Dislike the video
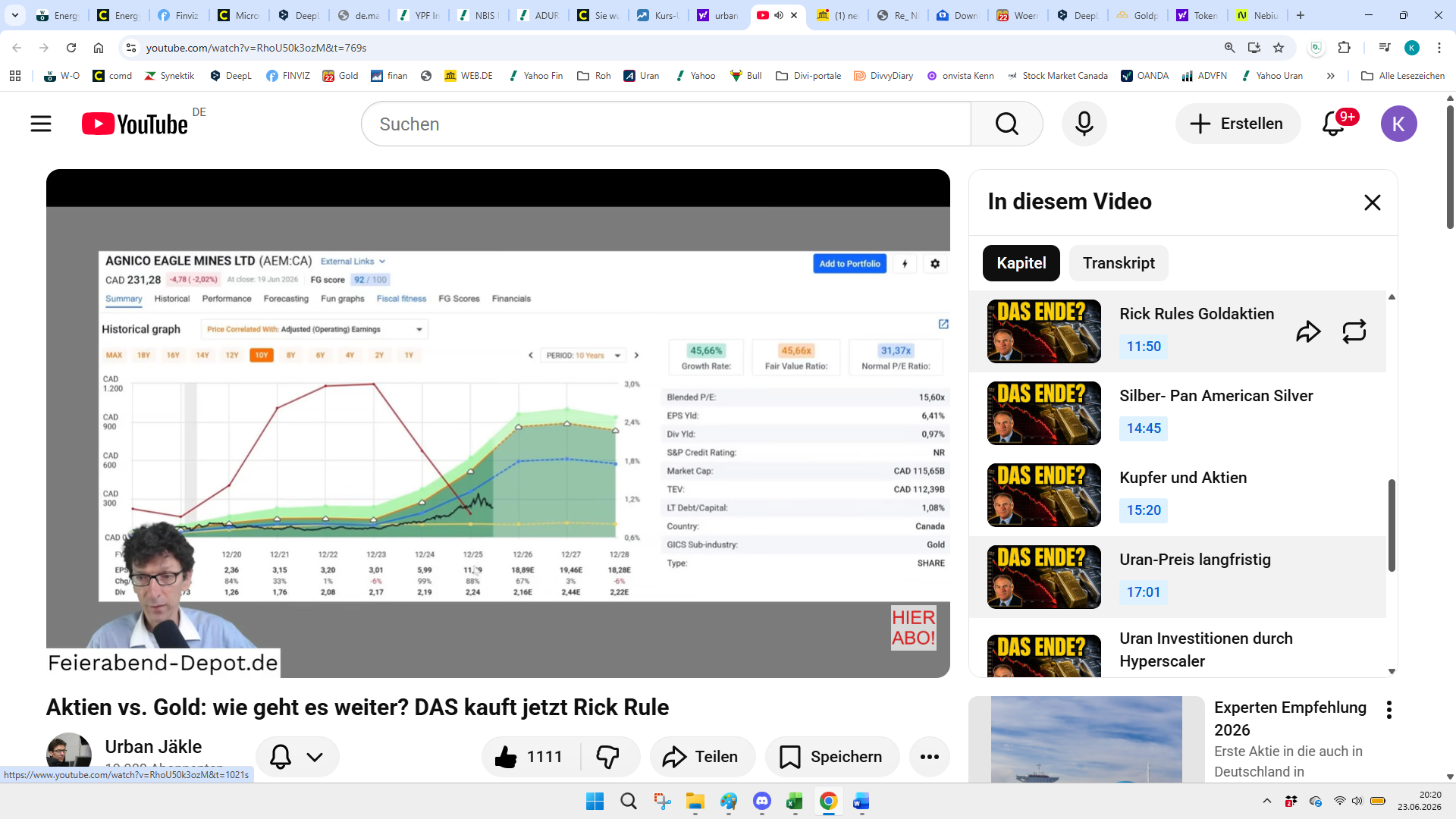Image resolution: width=1456 pixels, height=819 pixels. 609,757
